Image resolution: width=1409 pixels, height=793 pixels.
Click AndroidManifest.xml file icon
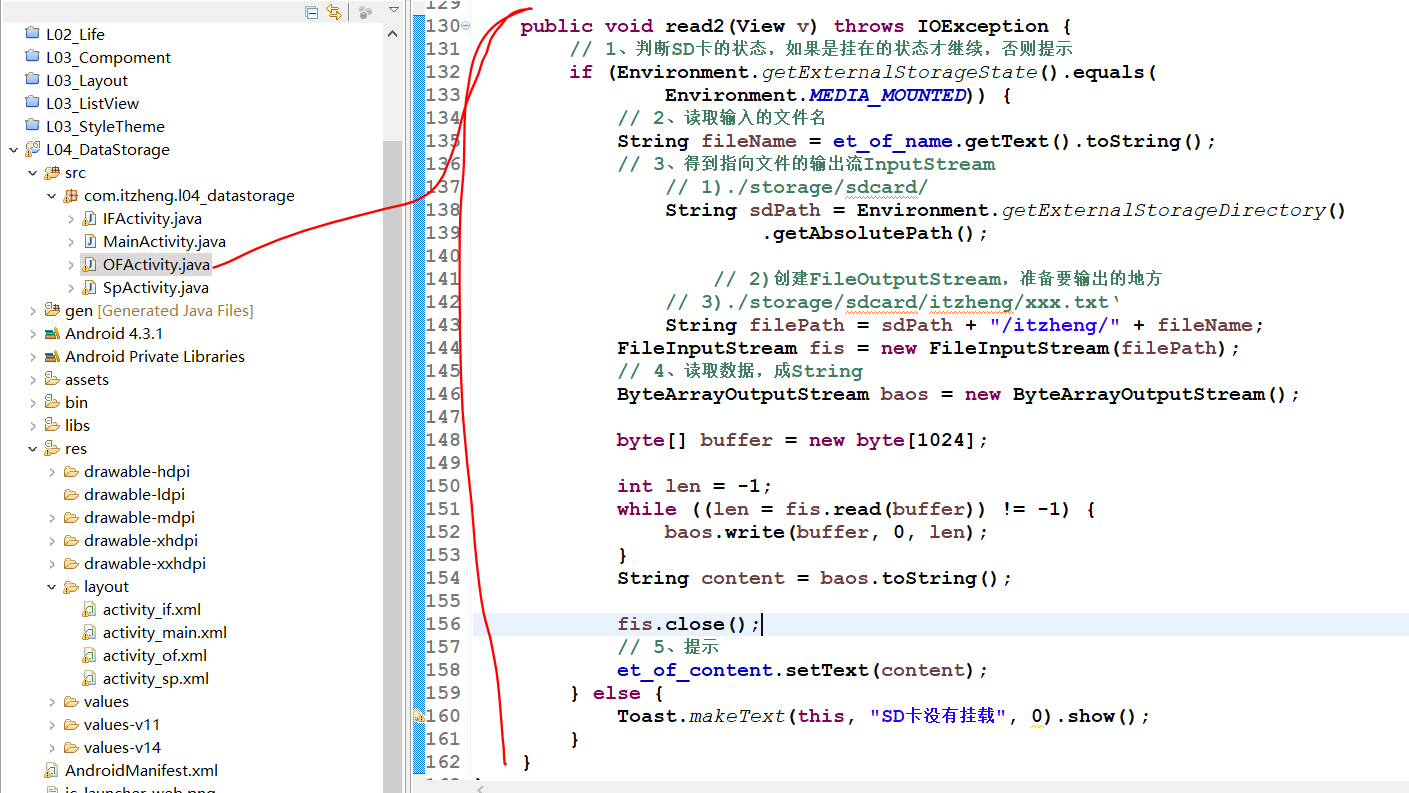(x=52, y=770)
